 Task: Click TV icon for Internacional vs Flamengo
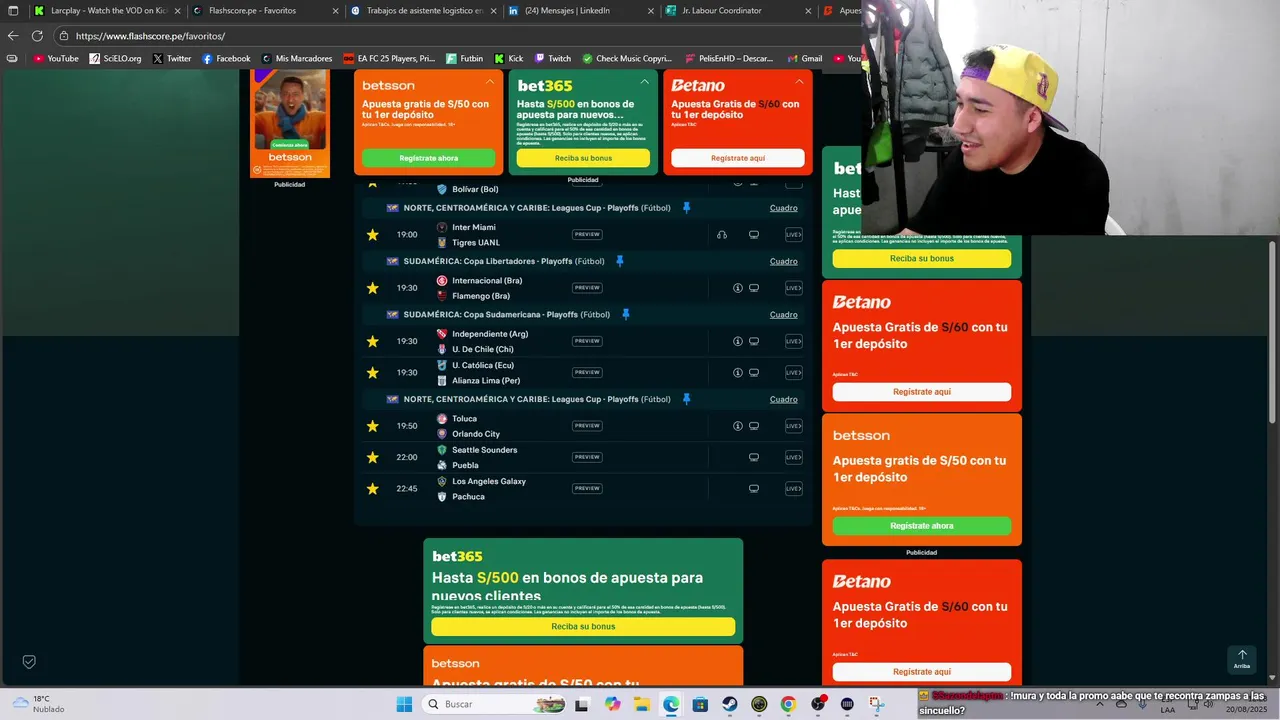[x=754, y=288]
